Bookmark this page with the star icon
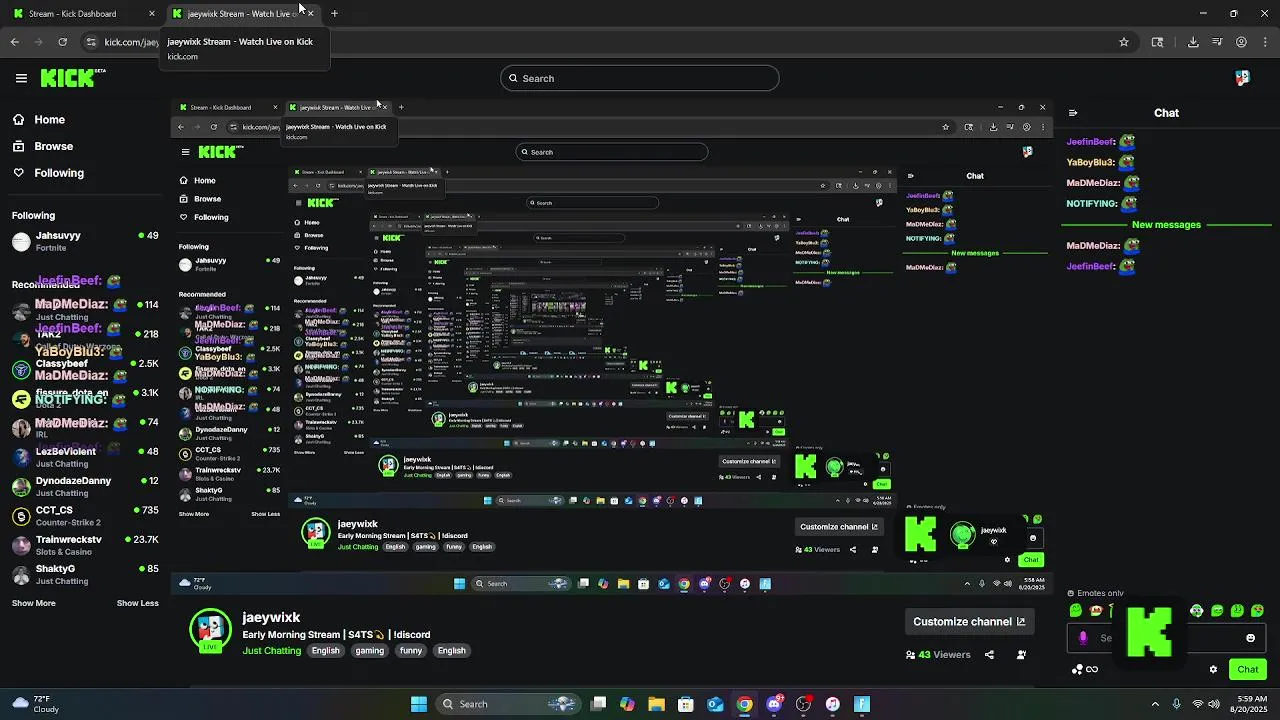 (x=1124, y=42)
